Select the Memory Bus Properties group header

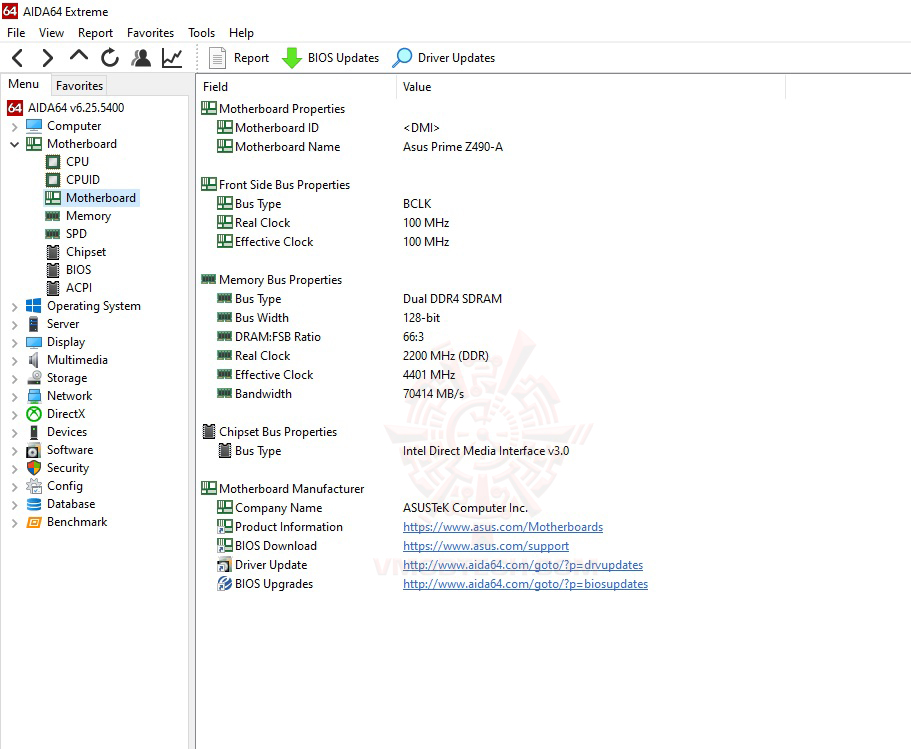click(271, 280)
